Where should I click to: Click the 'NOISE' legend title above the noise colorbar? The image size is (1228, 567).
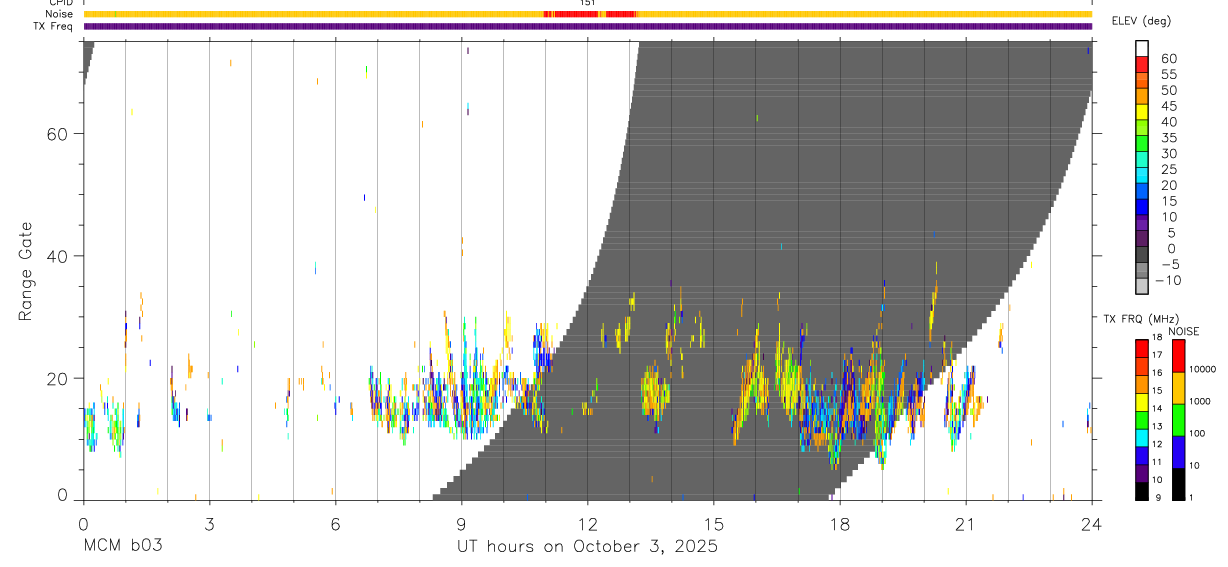click(1184, 331)
